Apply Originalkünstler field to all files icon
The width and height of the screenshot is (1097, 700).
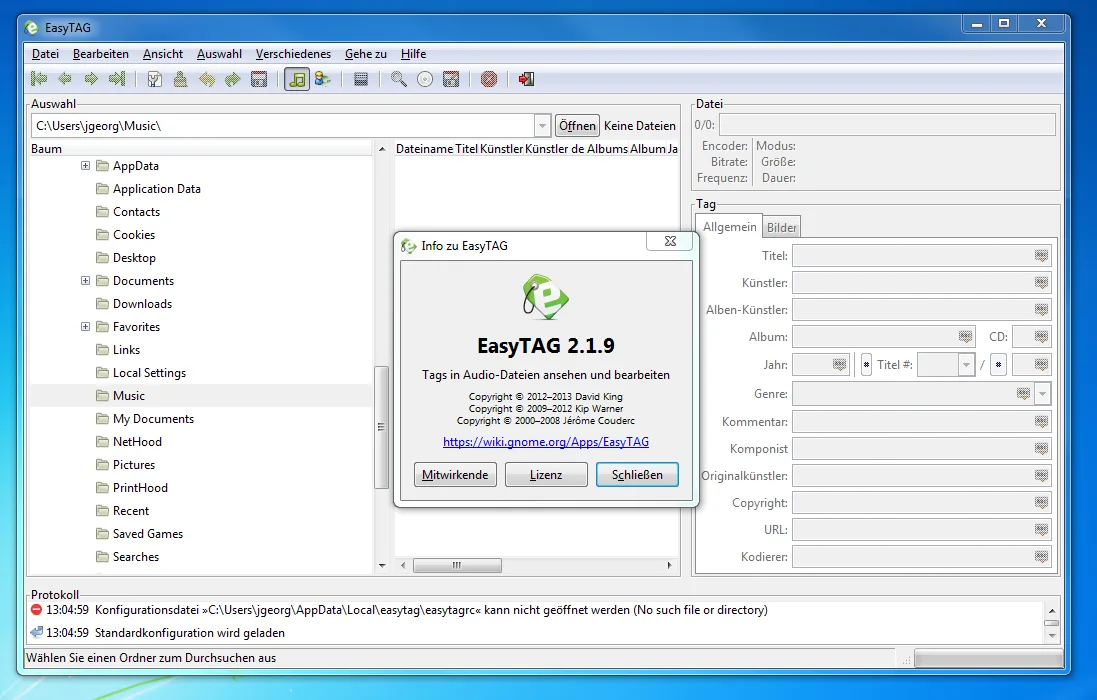1041,476
